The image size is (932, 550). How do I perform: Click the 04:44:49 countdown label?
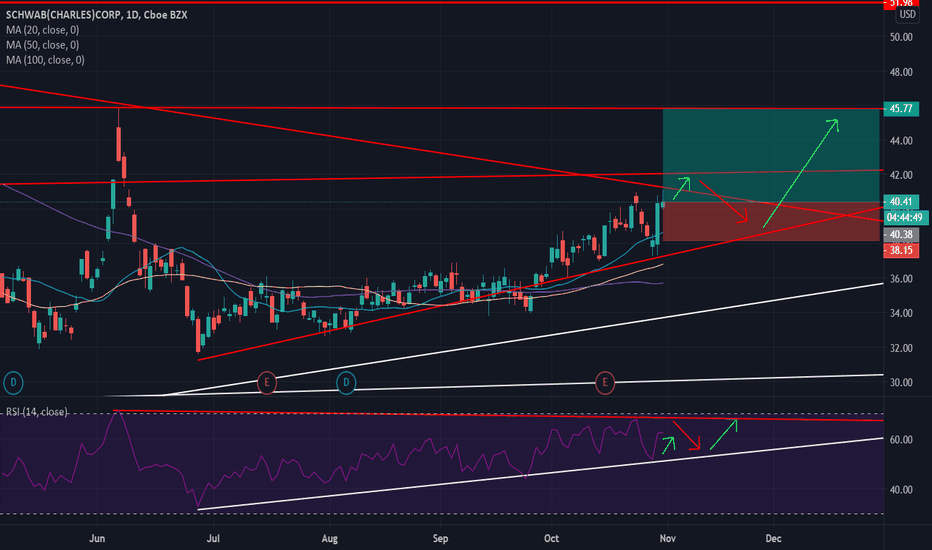[x=906, y=218]
